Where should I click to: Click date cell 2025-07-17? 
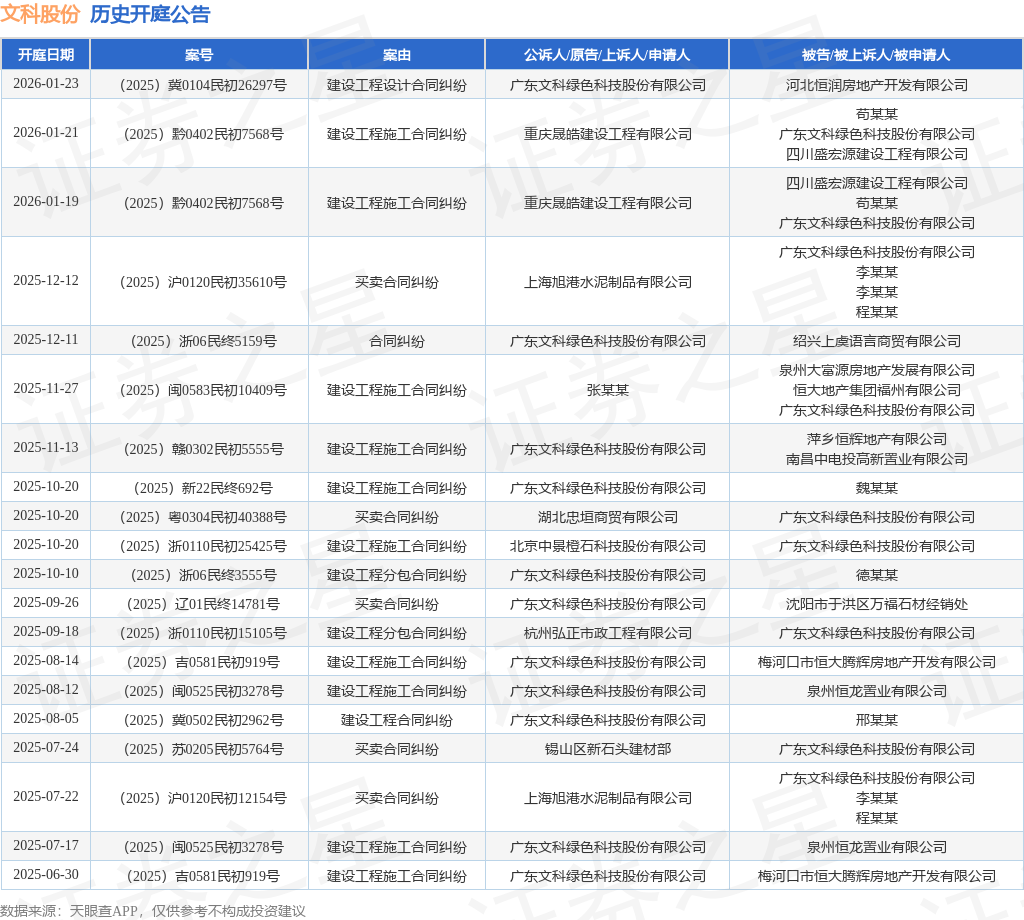point(46,846)
